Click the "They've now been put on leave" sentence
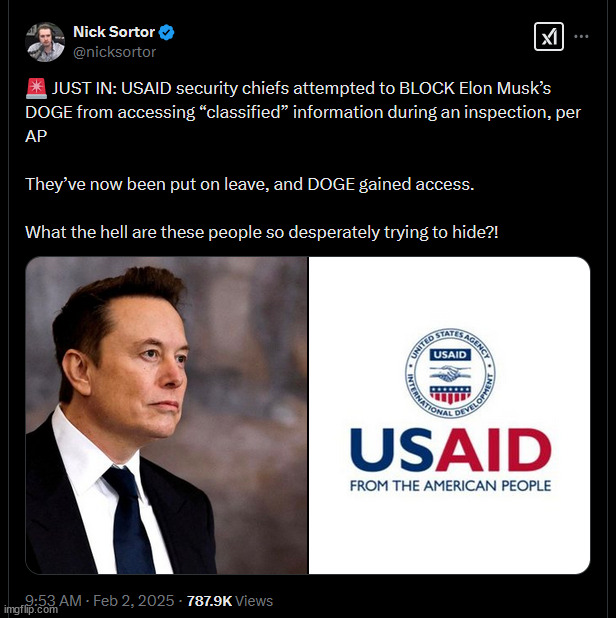The image size is (616, 618). pyautogui.click(x=250, y=184)
